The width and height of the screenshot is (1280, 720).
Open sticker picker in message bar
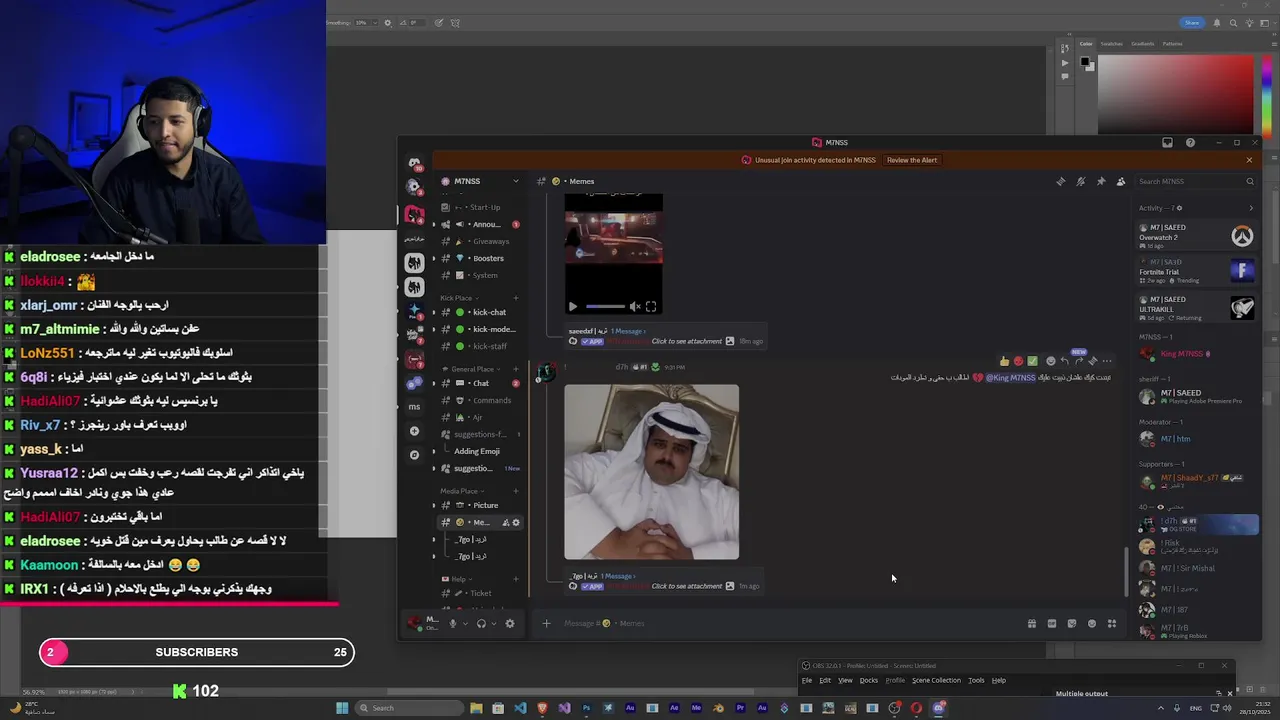point(1072,624)
